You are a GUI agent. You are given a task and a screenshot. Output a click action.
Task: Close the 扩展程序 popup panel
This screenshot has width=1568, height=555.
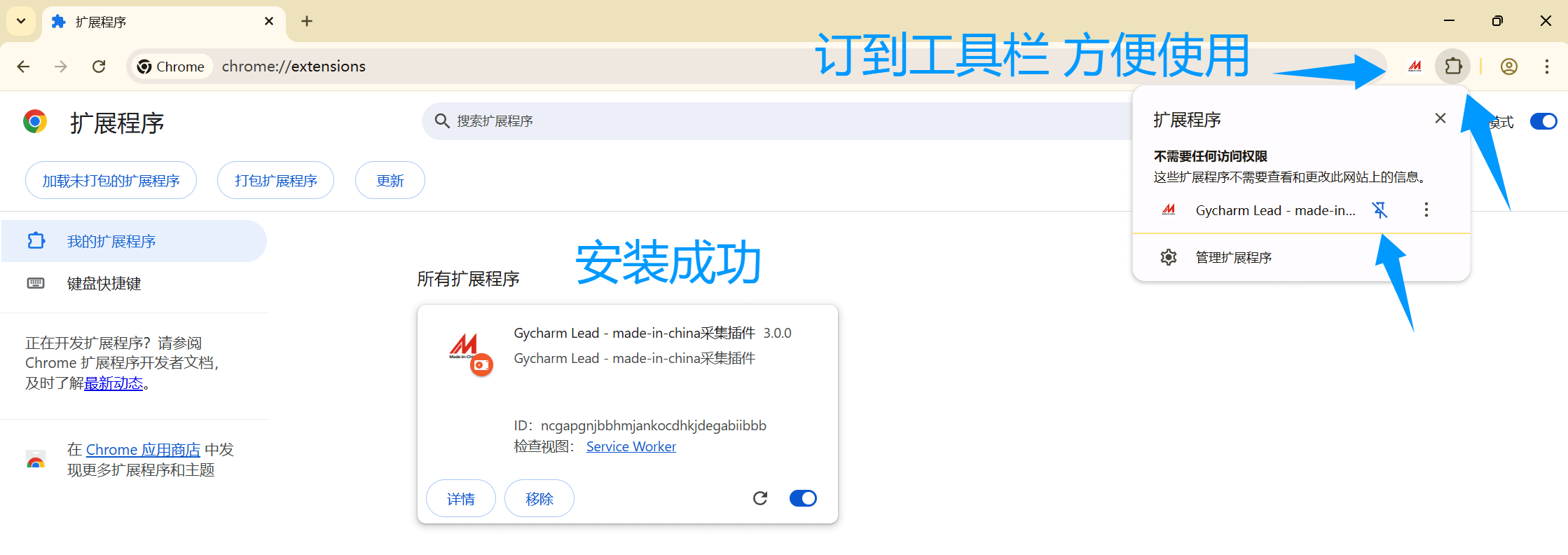click(1440, 118)
